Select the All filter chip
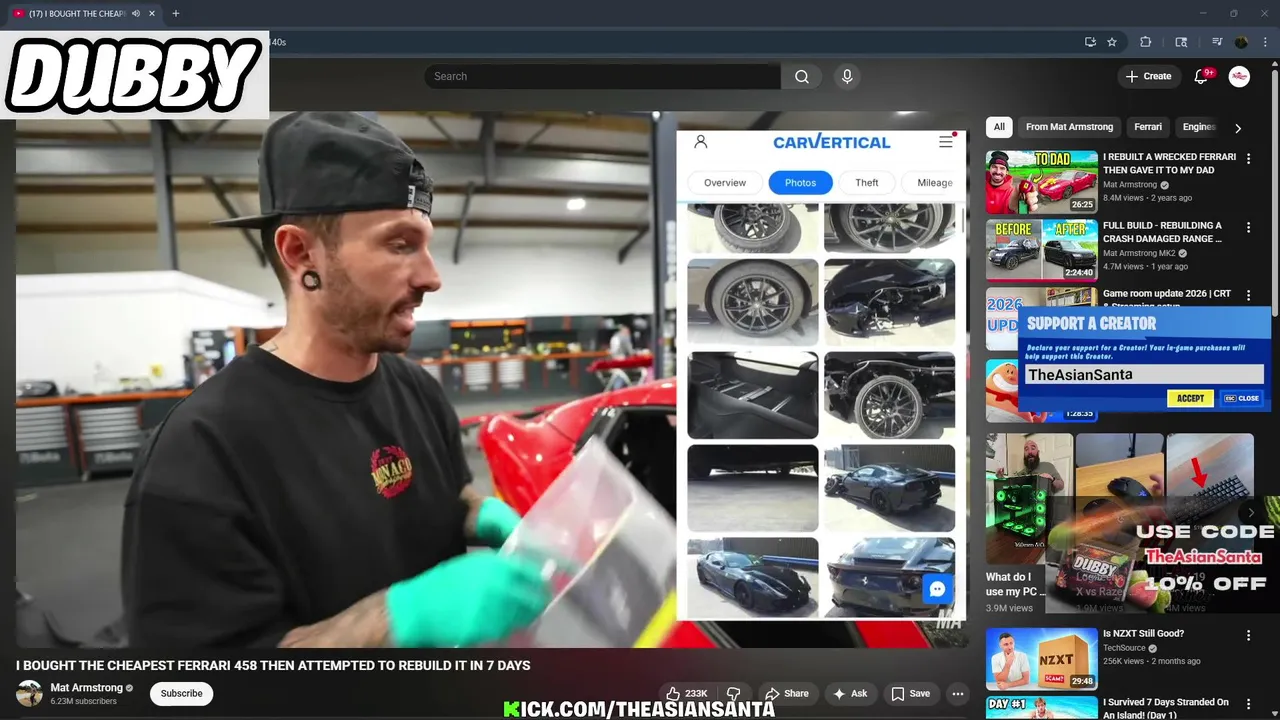 click(999, 127)
